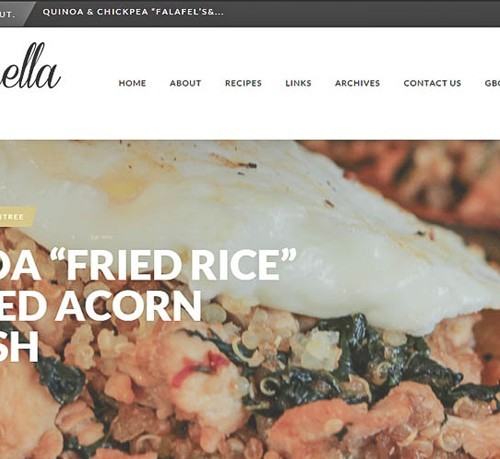Open the "Fried Rice" post headline
500x459 pixels.
tap(148, 265)
